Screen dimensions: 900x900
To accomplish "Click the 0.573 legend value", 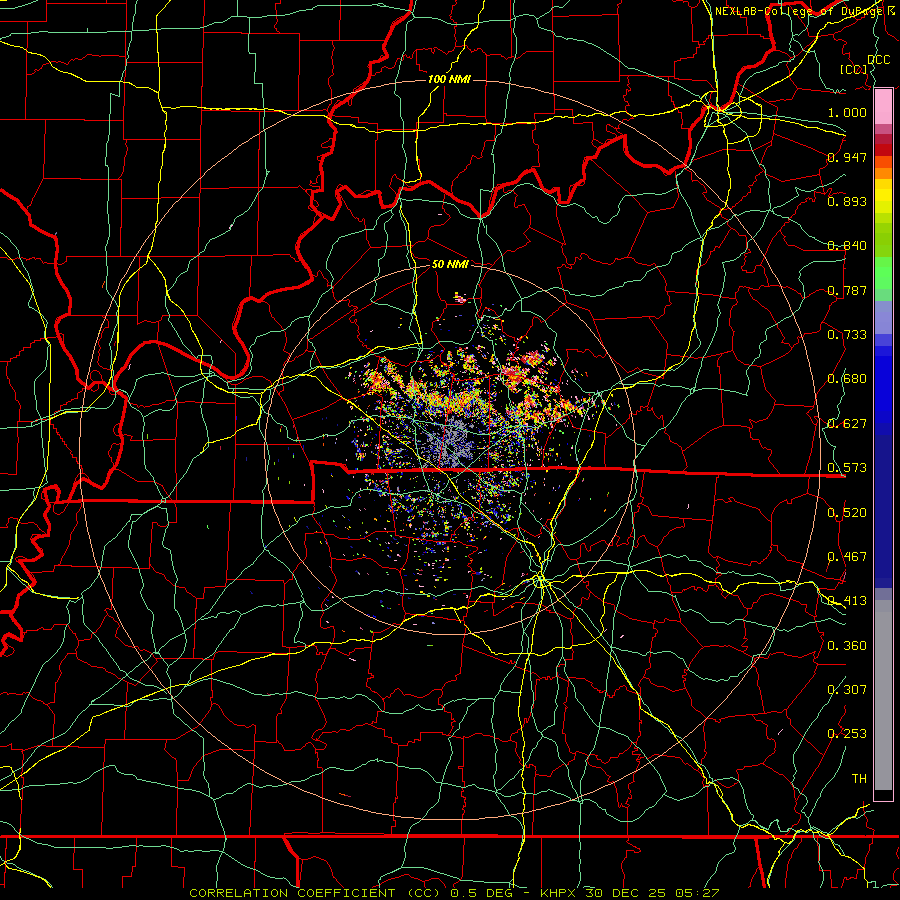I will pos(847,468).
